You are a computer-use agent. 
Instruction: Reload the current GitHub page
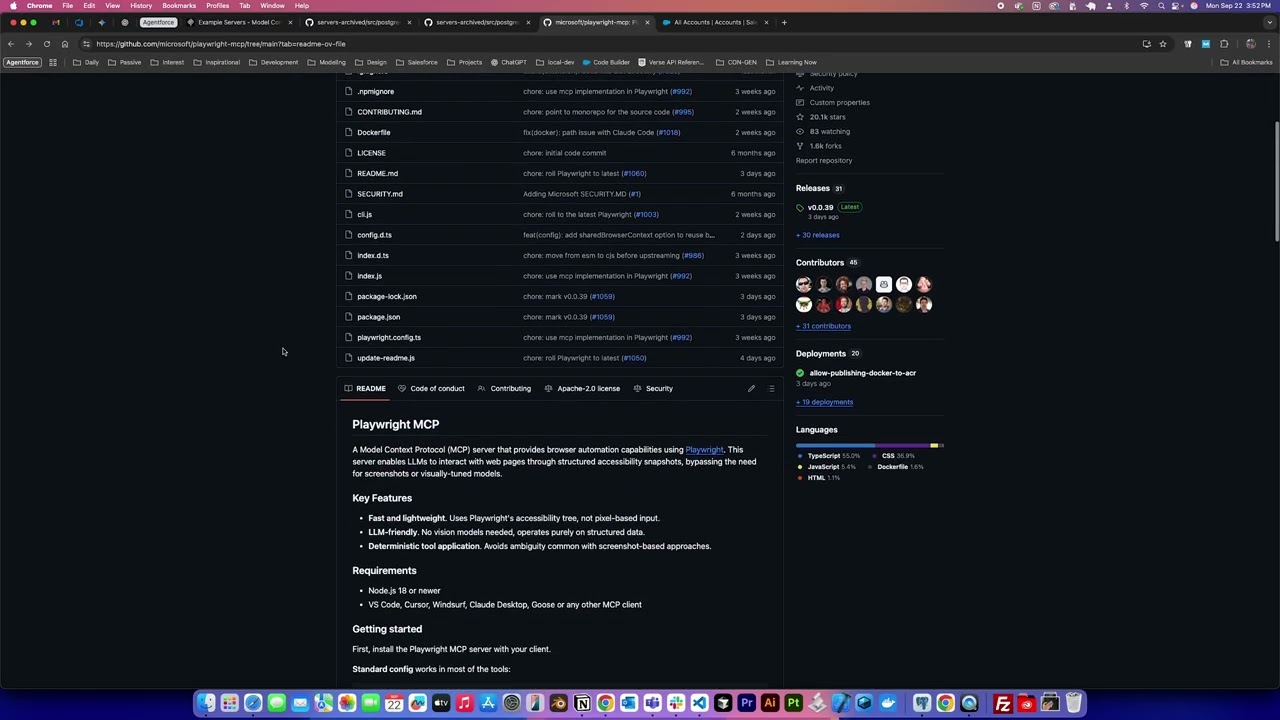point(46,44)
